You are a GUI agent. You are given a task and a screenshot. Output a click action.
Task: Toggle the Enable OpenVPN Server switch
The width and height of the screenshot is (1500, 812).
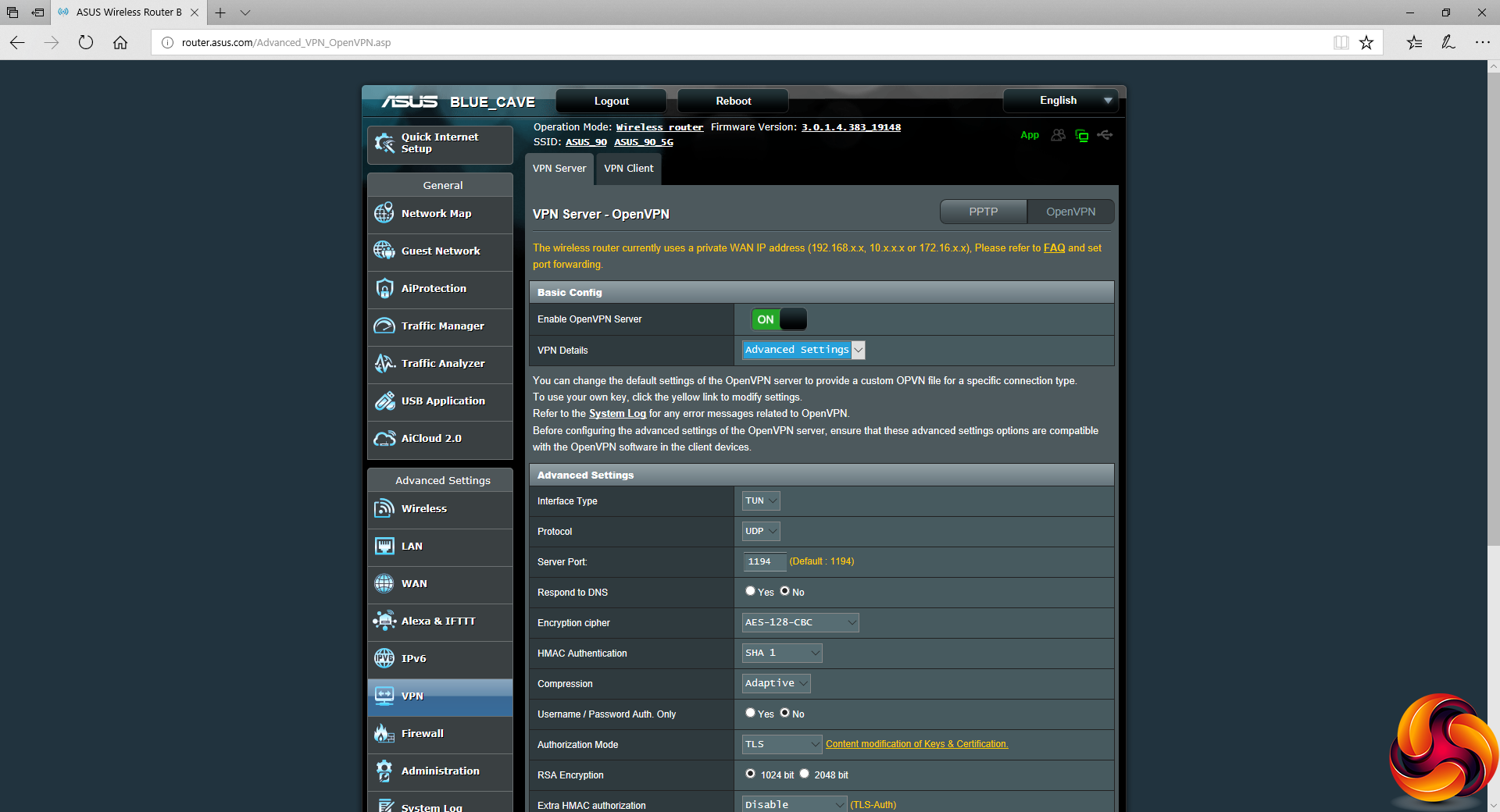pyautogui.click(x=778, y=319)
